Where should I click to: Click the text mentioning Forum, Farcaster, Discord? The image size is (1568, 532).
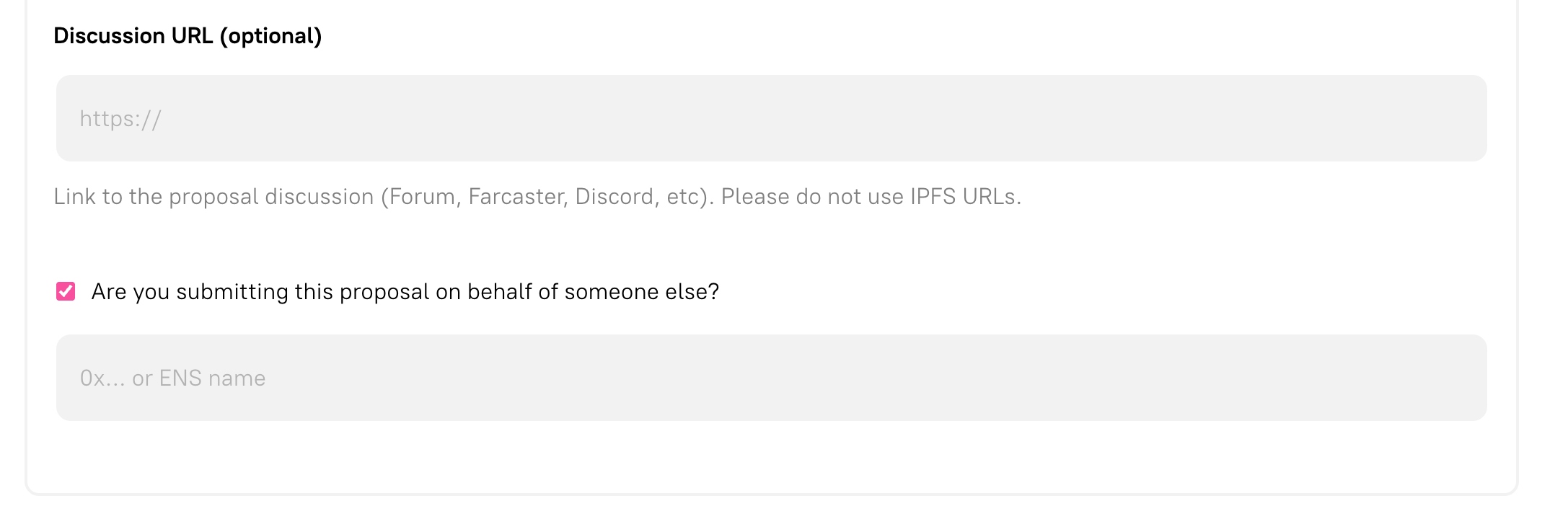(537, 195)
